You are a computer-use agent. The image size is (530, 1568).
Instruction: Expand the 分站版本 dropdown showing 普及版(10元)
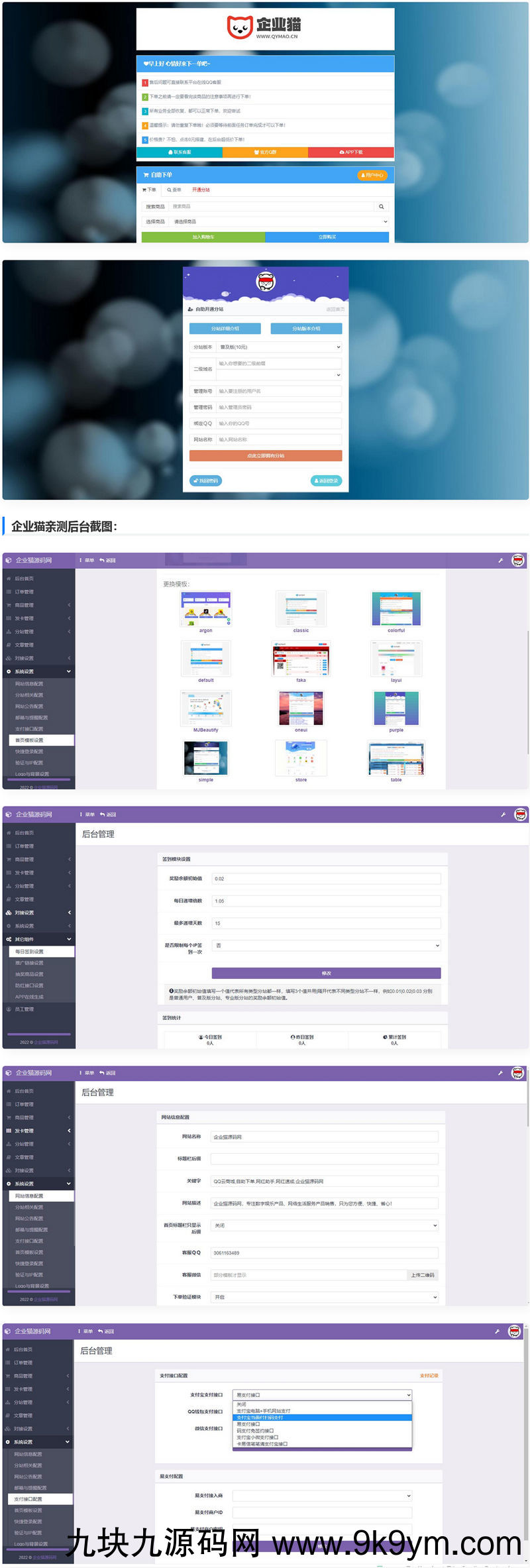(x=278, y=347)
